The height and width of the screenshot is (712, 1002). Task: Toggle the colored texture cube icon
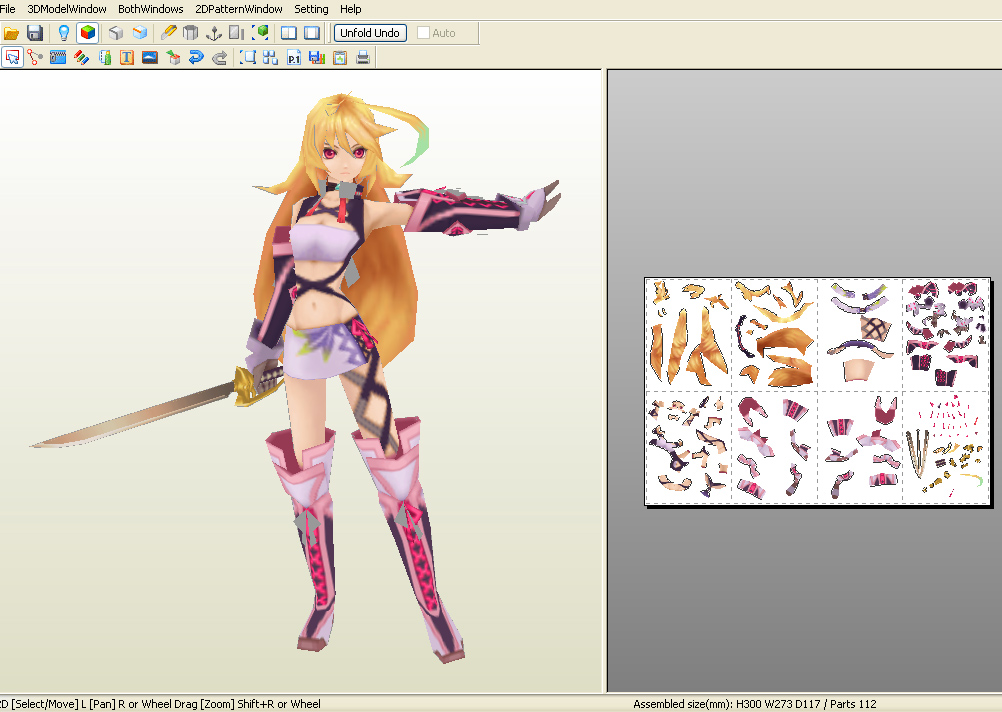tap(88, 33)
